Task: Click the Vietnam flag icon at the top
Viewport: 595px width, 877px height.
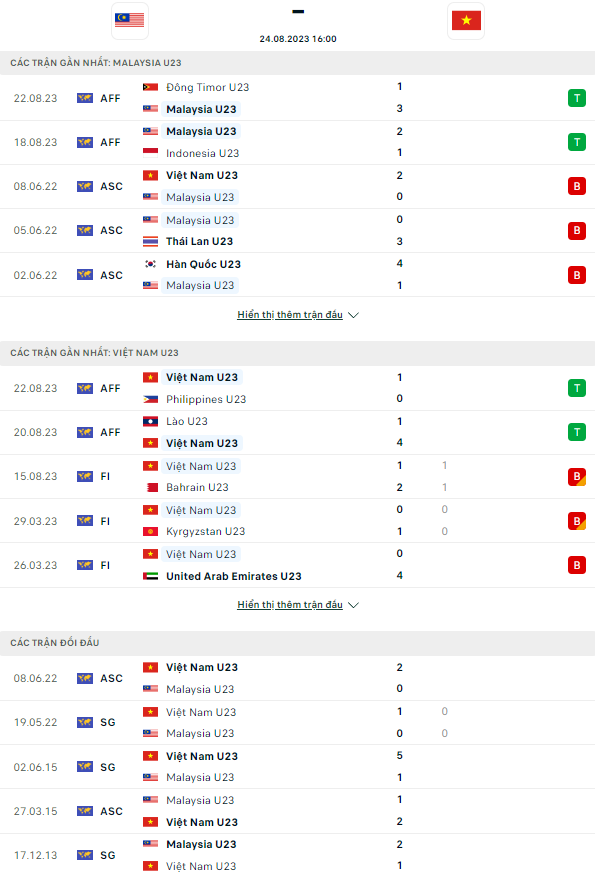Action: pyautogui.click(x=466, y=20)
